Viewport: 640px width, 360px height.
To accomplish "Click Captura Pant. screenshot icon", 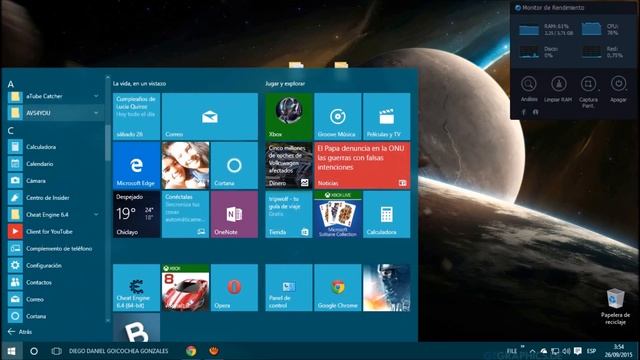I will point(588,84).
